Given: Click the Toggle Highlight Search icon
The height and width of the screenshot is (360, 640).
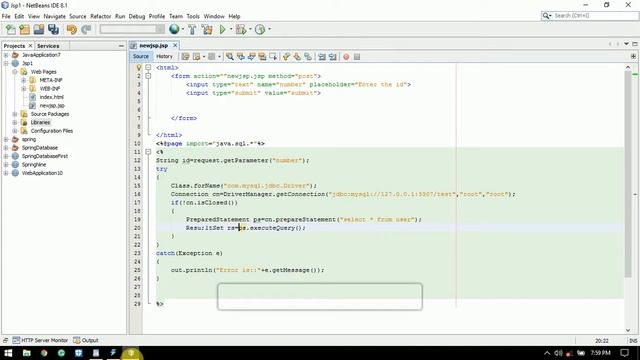Looking at the screenshot, I should pos(262,57).
